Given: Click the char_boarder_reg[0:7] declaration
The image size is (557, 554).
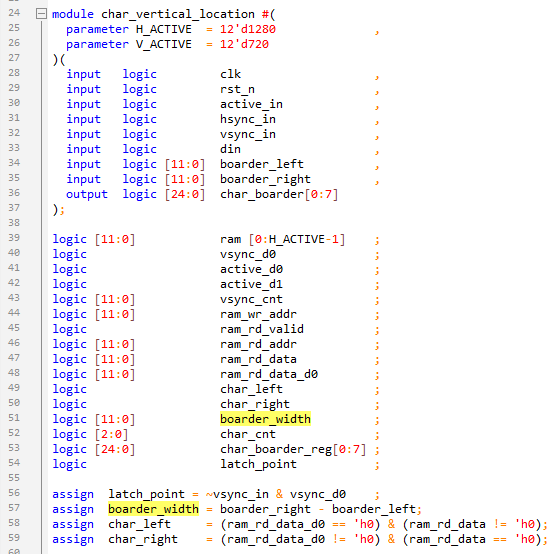Looking at the screenshot, I should tap(293, 449).
